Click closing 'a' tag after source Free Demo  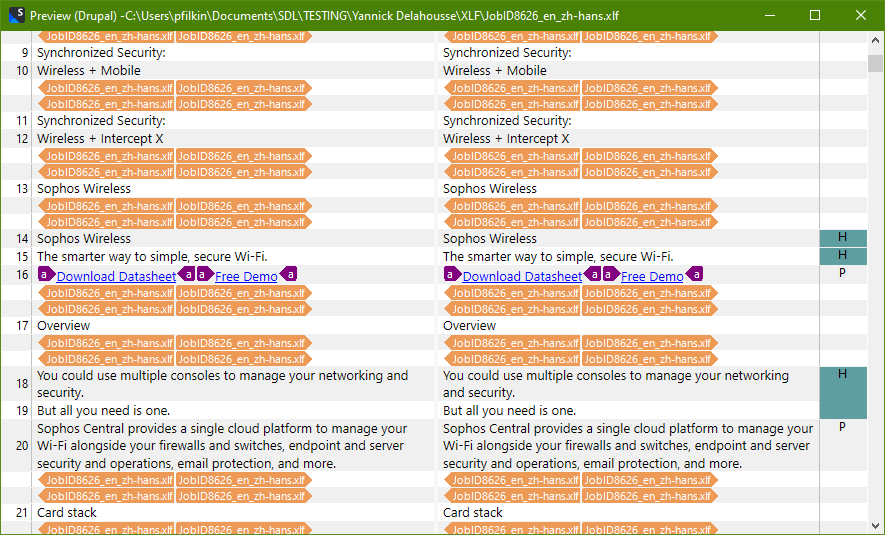click(288, 274)
